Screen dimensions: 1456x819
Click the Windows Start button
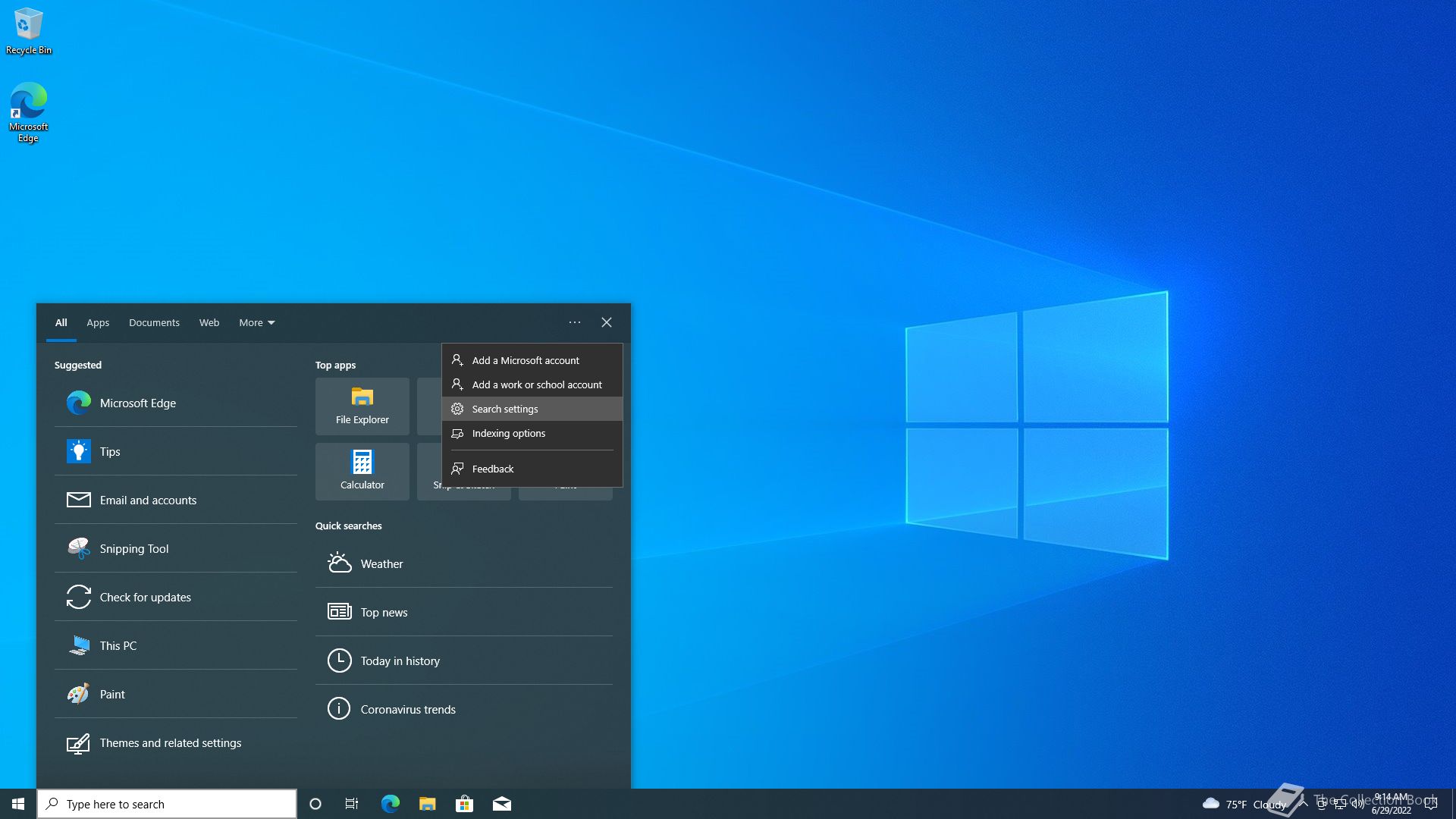click(18, 804)
